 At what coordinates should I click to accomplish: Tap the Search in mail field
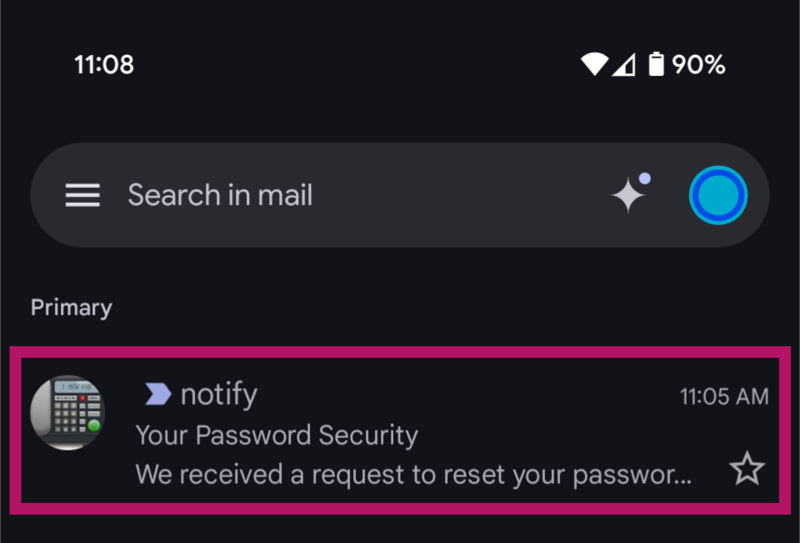(x=360, y=195)
